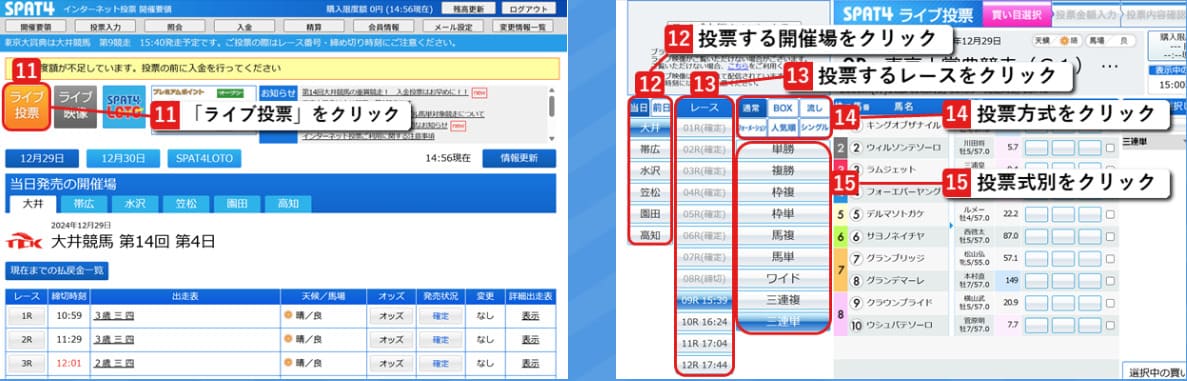This screenshot has height=381, width=1187.
Task: Choose the 三連複 bet type
Action: tap(784, 300)
